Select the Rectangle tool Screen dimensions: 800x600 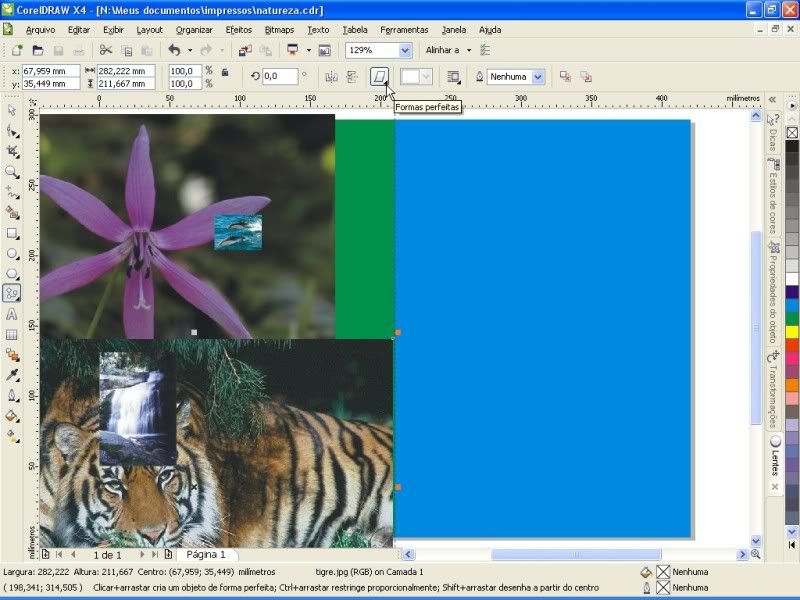click(x=12, y=233)
